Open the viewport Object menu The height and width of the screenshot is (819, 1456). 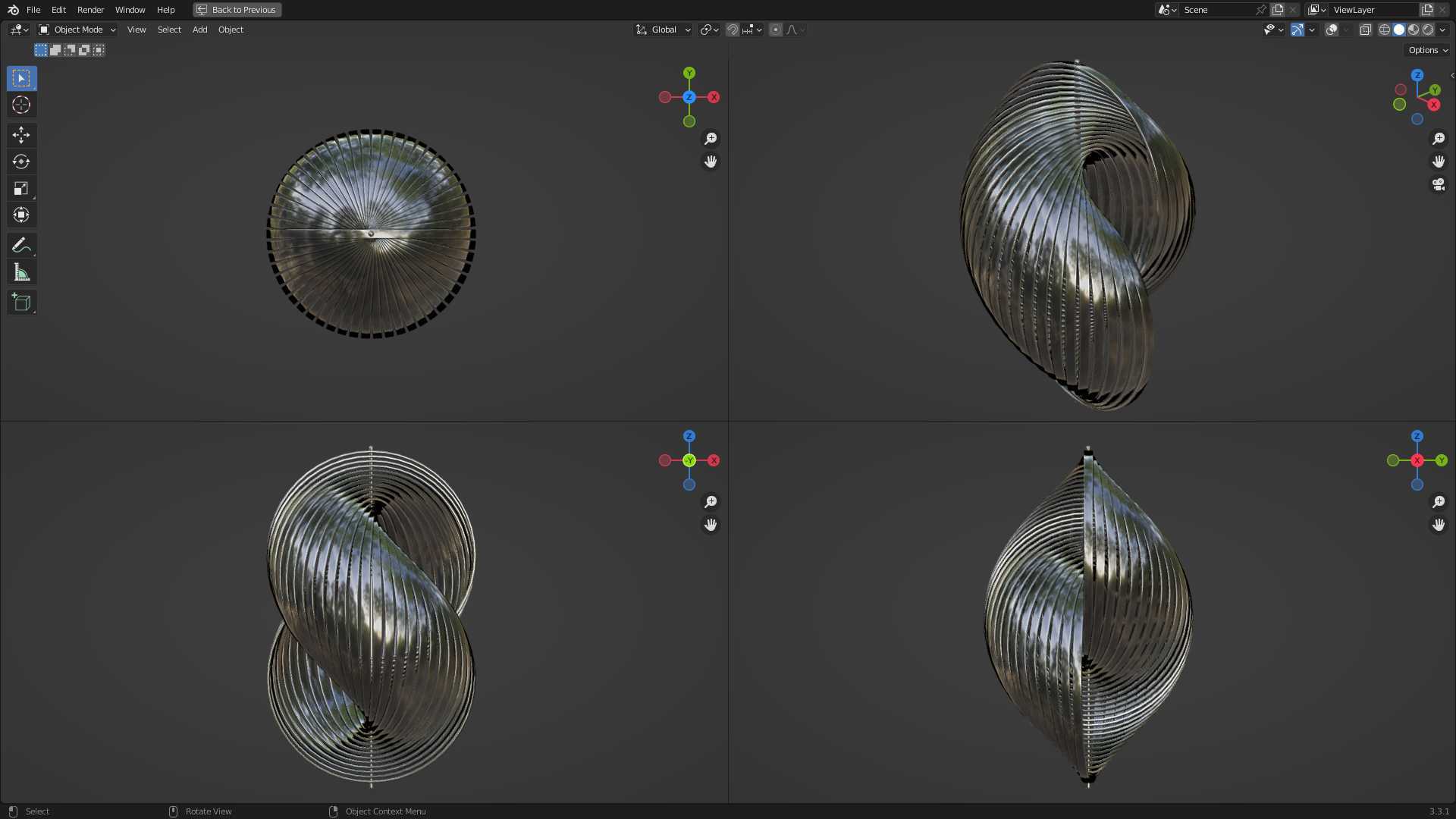click(x=231, y=30)
